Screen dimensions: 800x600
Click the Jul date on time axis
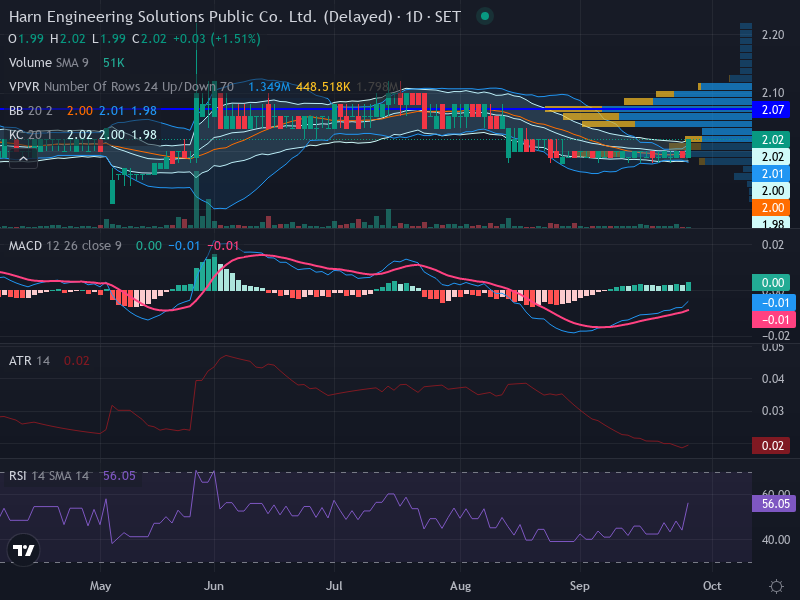click(x=334, y=586)
